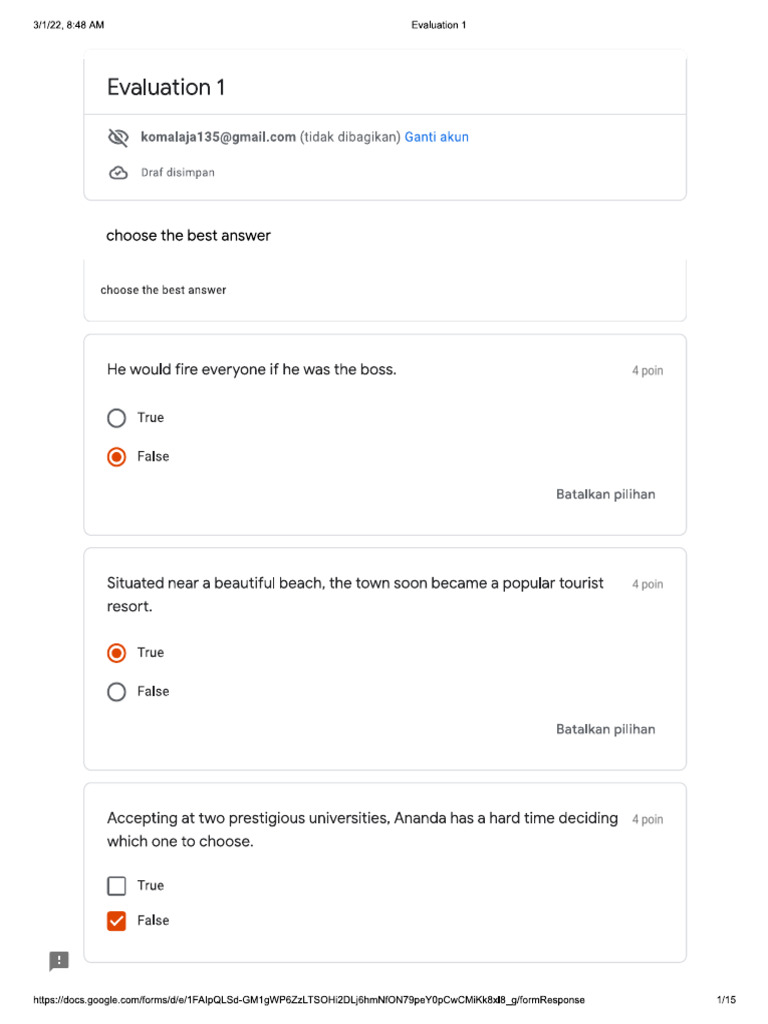
Task: Select True for the boss sentence
Action: click(x=117, y=418)
